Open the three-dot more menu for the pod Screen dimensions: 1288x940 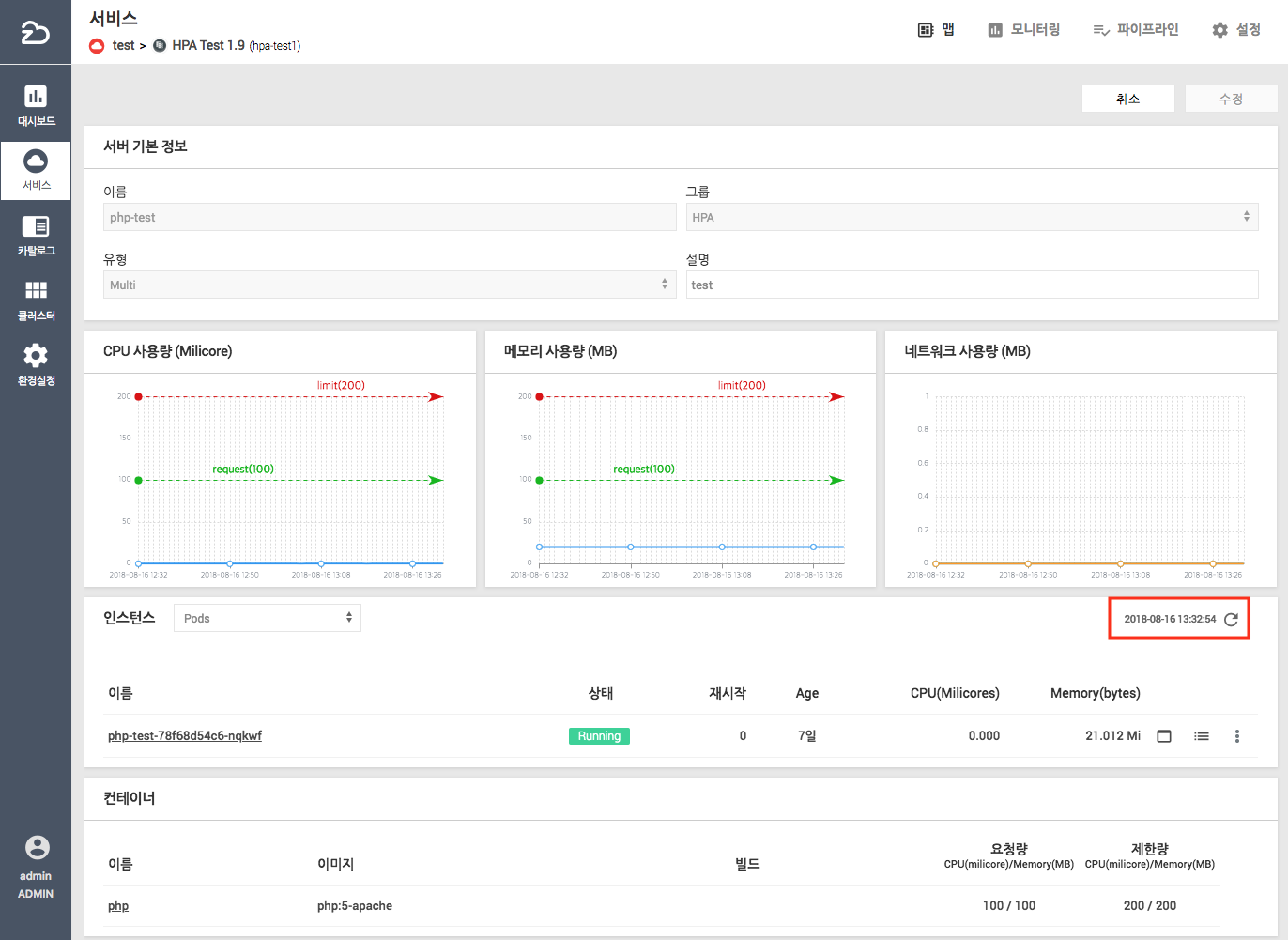tap(1236, 736)
